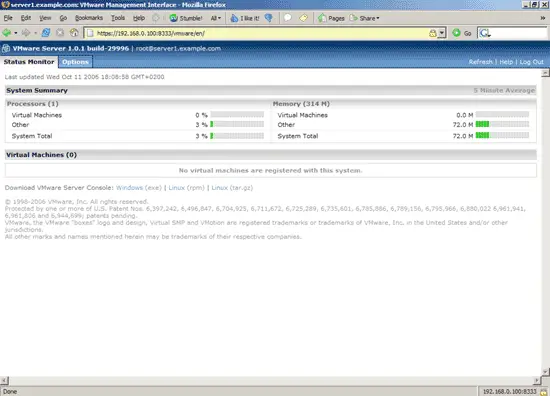Screen dimensions: 550x396
Task: Click '192.168.0.100:8333' in status bar
Action: pyautogui.click(x=510, y=391)
